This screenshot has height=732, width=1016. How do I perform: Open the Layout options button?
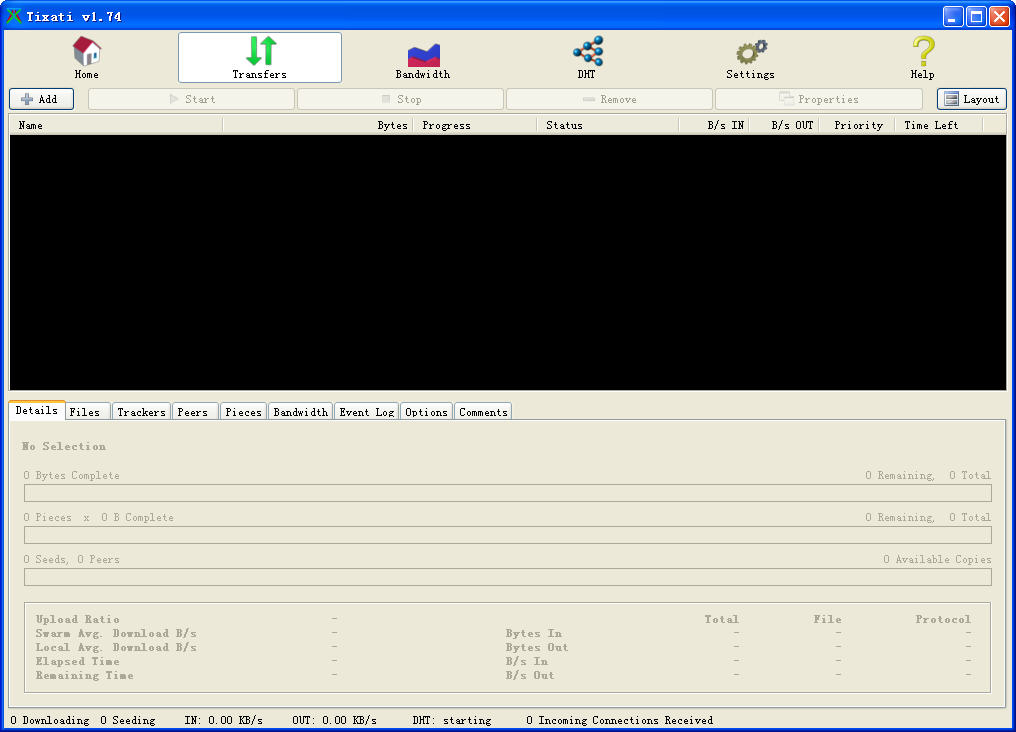coord(971,99)
